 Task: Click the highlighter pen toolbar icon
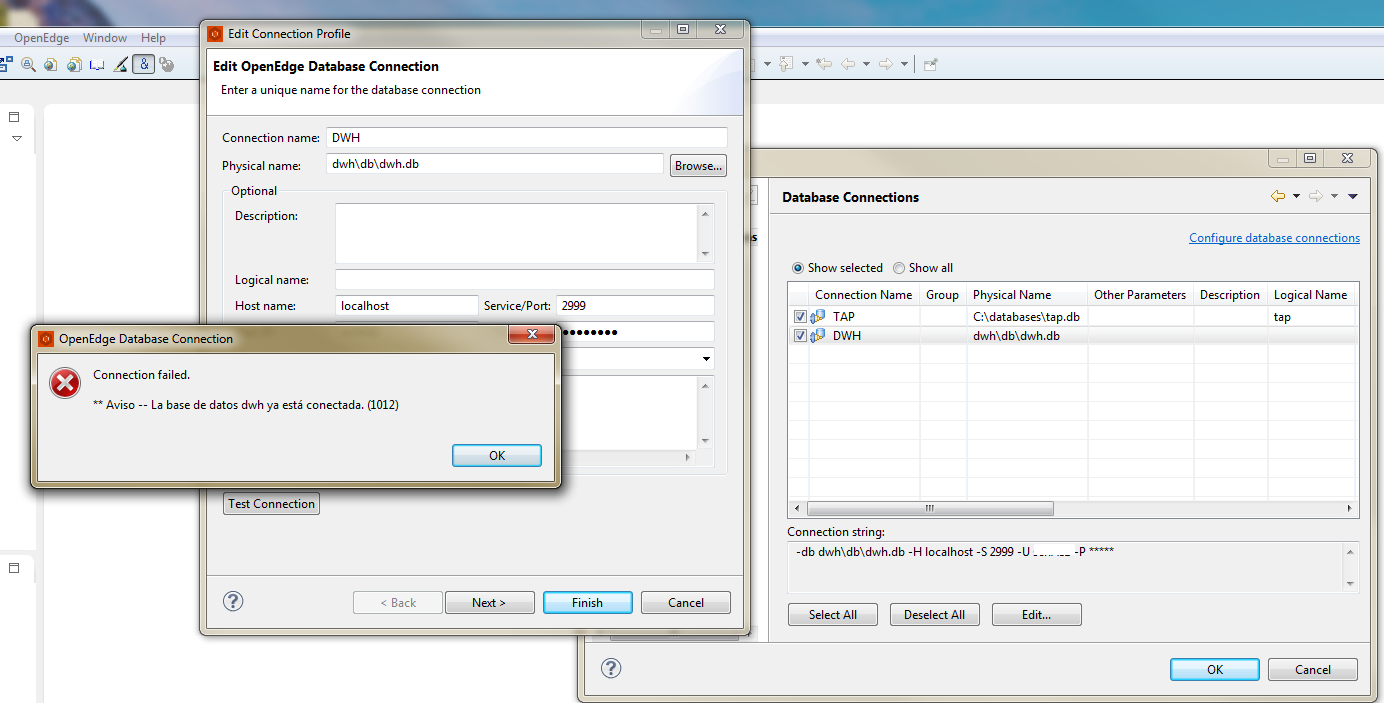(121, 65)
